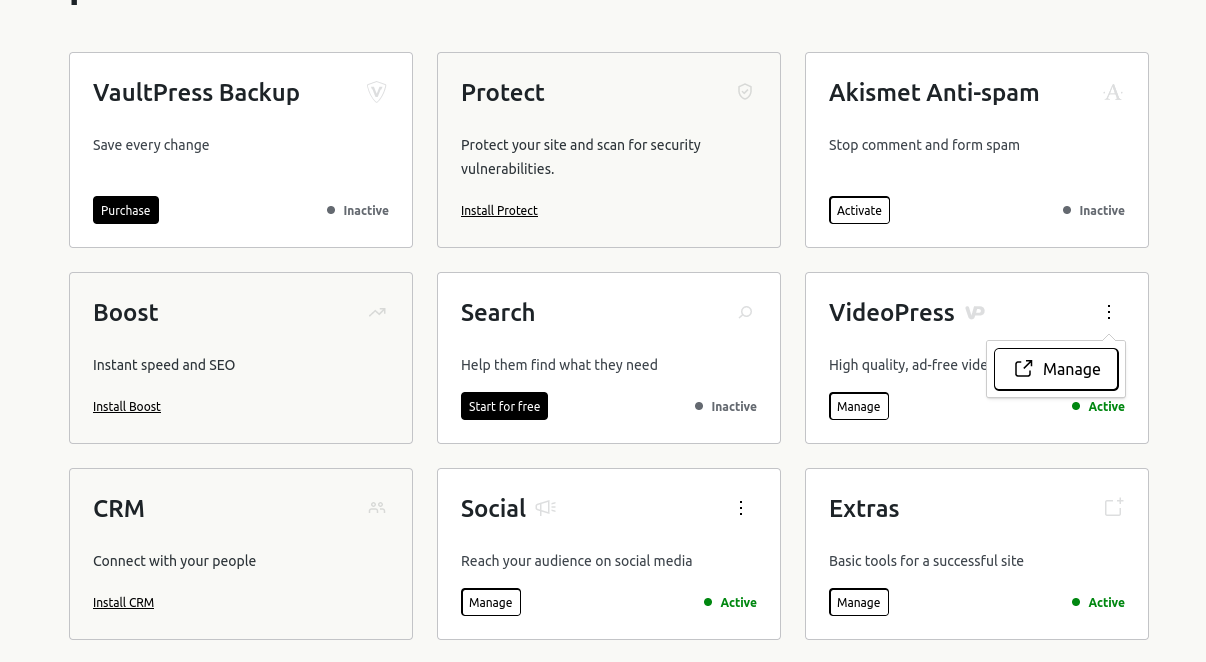The height and width of the screenshot is (662, 1206).
Task: Click Inactive status on Search card
Action: [726, 406]
